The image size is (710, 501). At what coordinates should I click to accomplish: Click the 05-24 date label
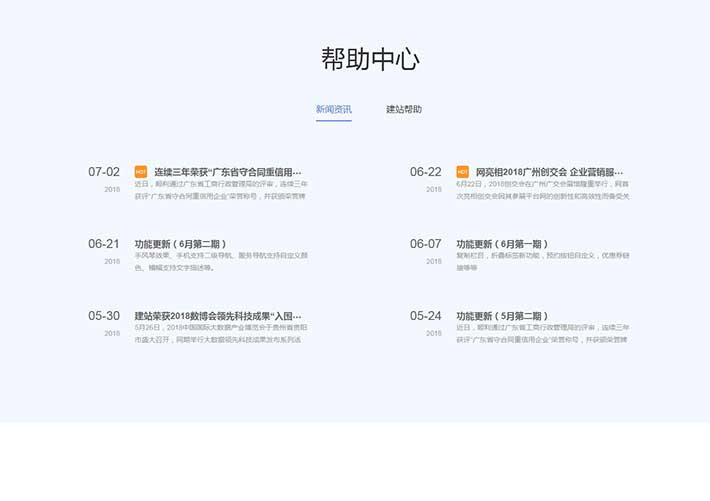pyautogui.click(x=425, y=316)
